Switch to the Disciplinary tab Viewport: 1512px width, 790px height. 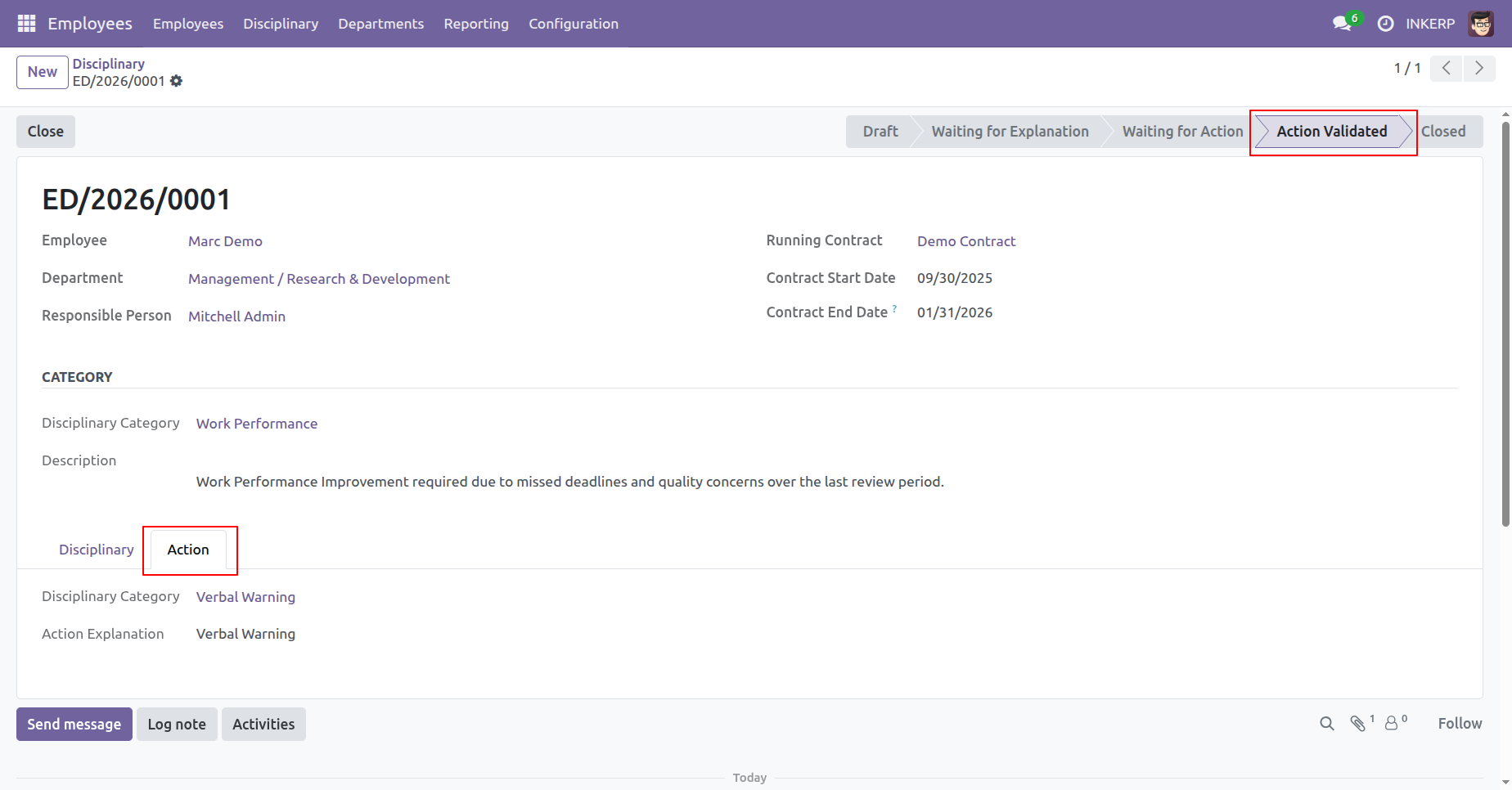pos(97,550)
